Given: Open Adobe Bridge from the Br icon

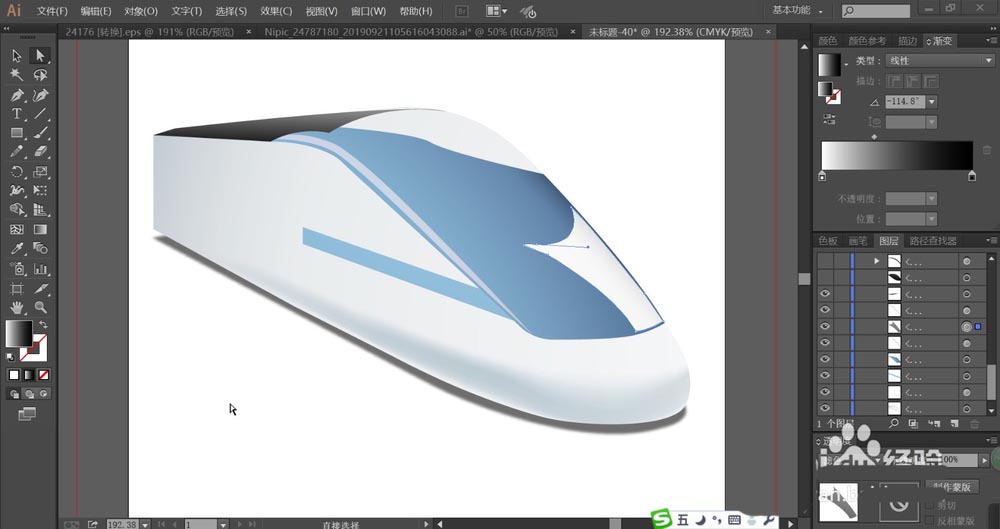Looking at the screenshot, I should (462, 11).
